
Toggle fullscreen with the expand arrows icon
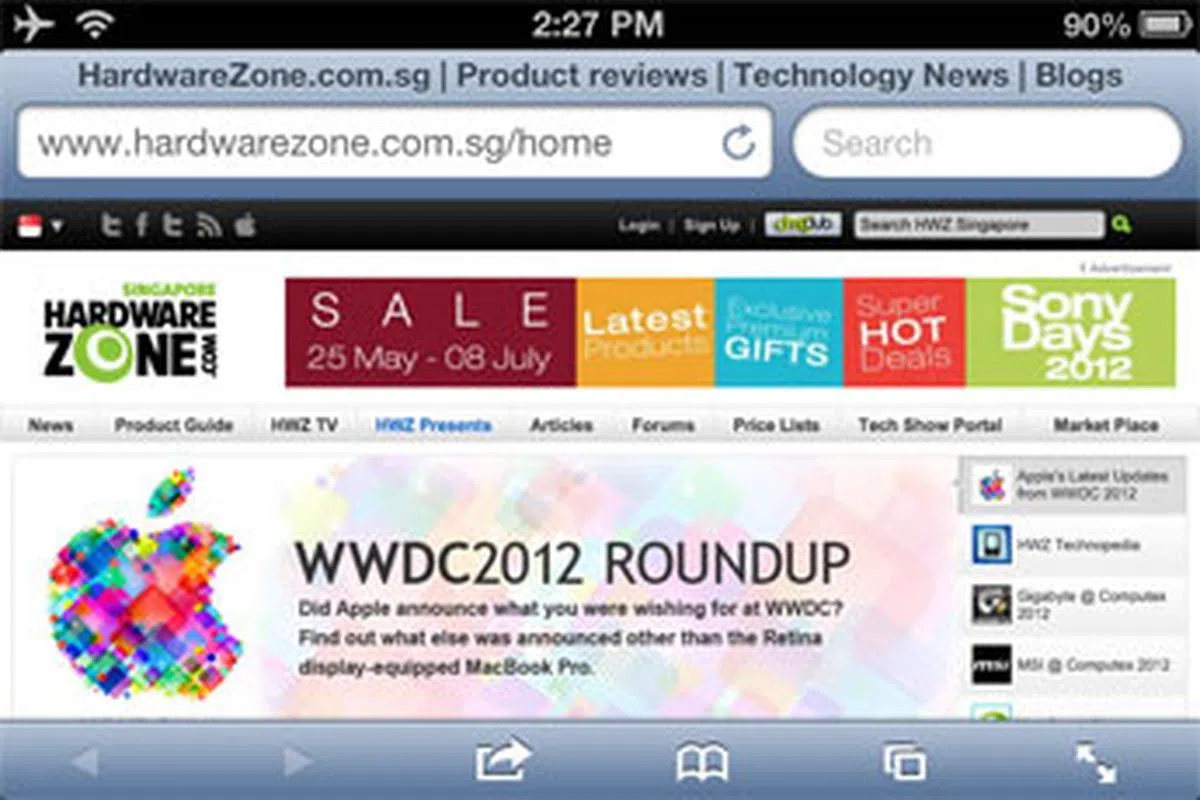point(1096,763)
